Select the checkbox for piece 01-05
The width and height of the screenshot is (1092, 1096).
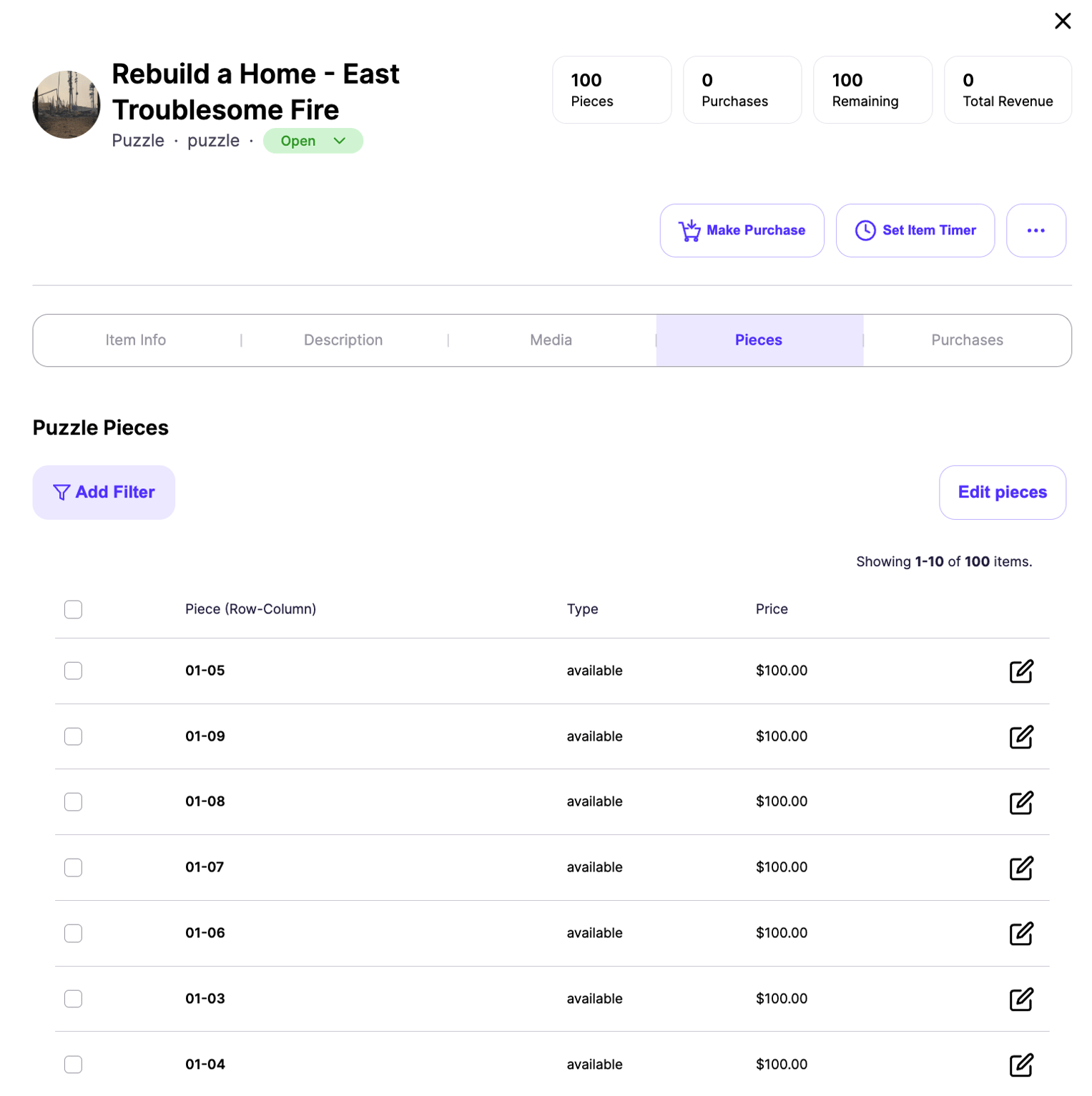[x=73, y=671]
